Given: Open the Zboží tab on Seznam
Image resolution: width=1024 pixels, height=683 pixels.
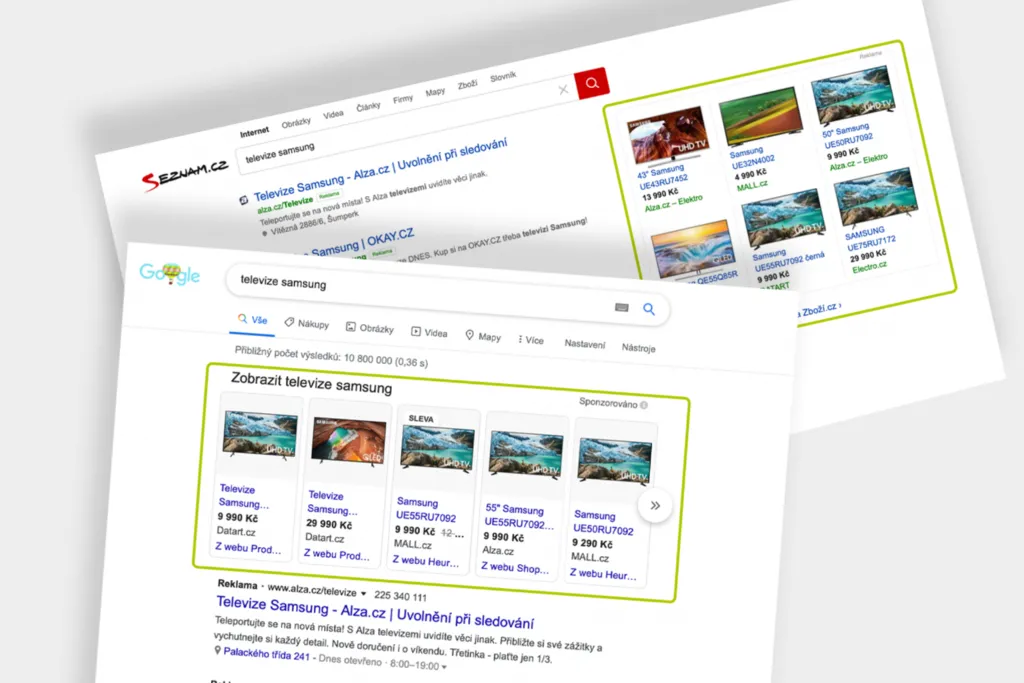Looking at the screenshot, I should [x=468, y=85].
